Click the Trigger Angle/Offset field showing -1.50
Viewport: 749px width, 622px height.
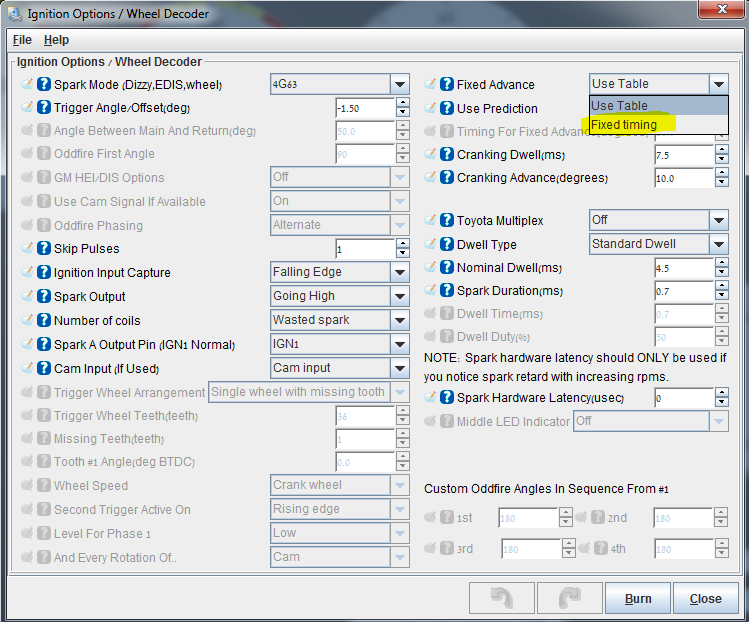pos(366,108)
